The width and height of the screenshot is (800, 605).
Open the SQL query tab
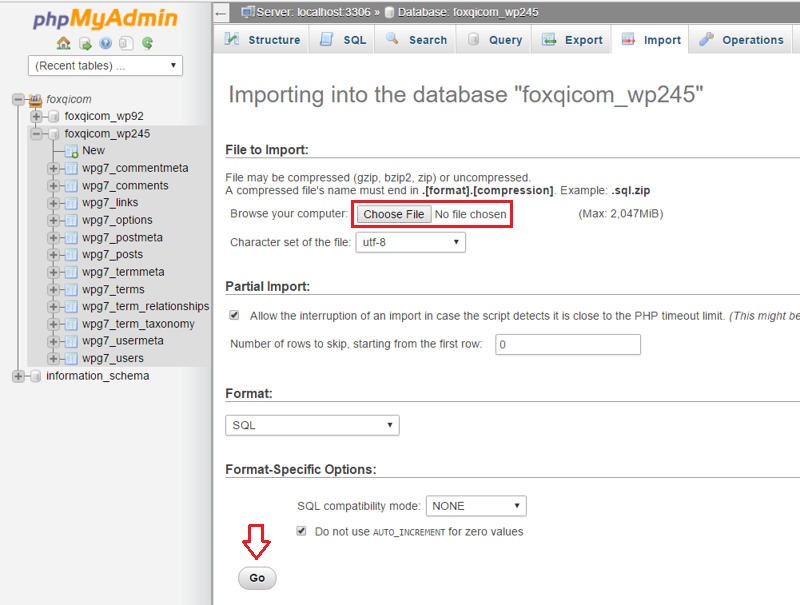[x=338, y=38]
